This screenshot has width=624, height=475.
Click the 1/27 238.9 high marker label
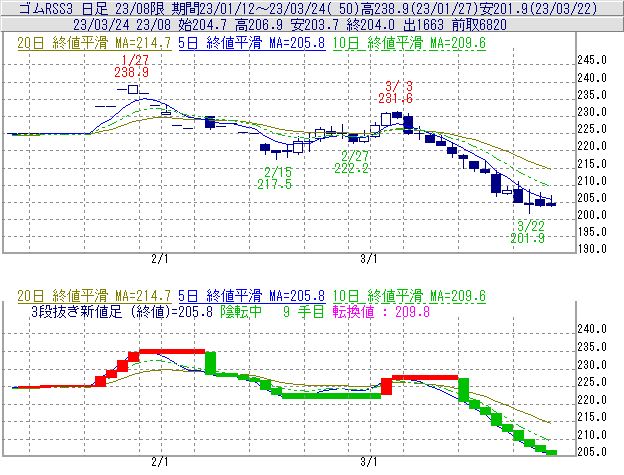pos(132,66)
